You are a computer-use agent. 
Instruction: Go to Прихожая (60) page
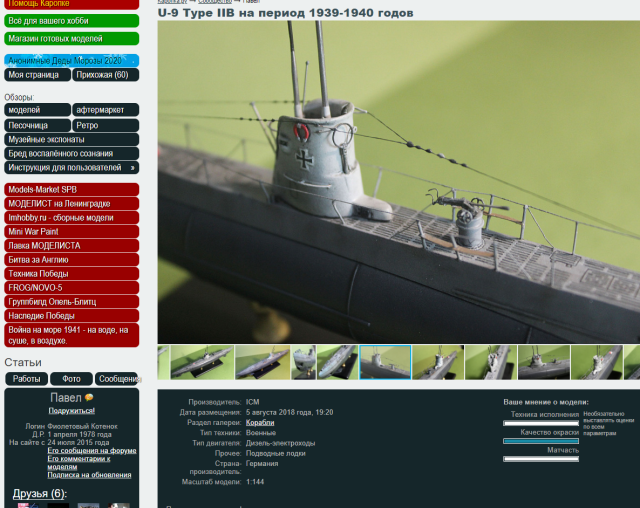click(106, 75)
